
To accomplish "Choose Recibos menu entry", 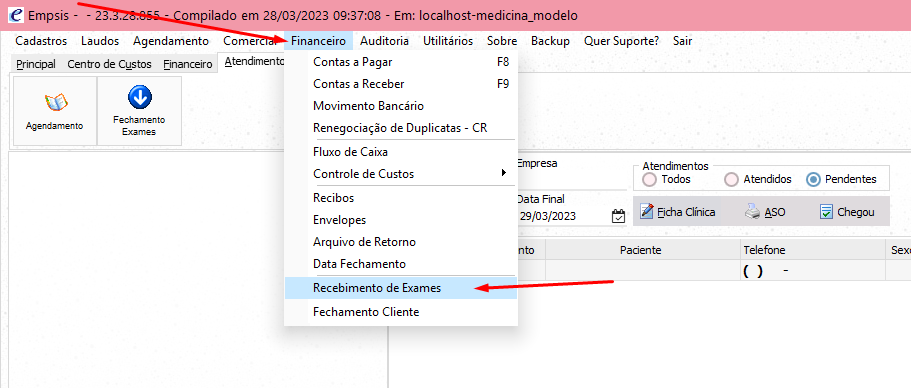I will point(401,198).
